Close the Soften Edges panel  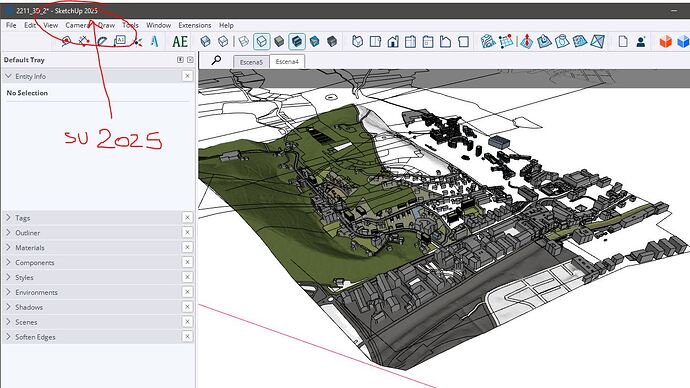tap(187, 337)
